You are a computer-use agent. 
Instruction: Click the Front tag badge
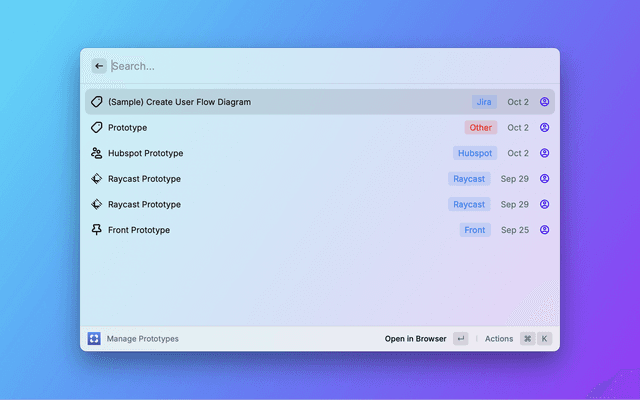coord(475,230)
